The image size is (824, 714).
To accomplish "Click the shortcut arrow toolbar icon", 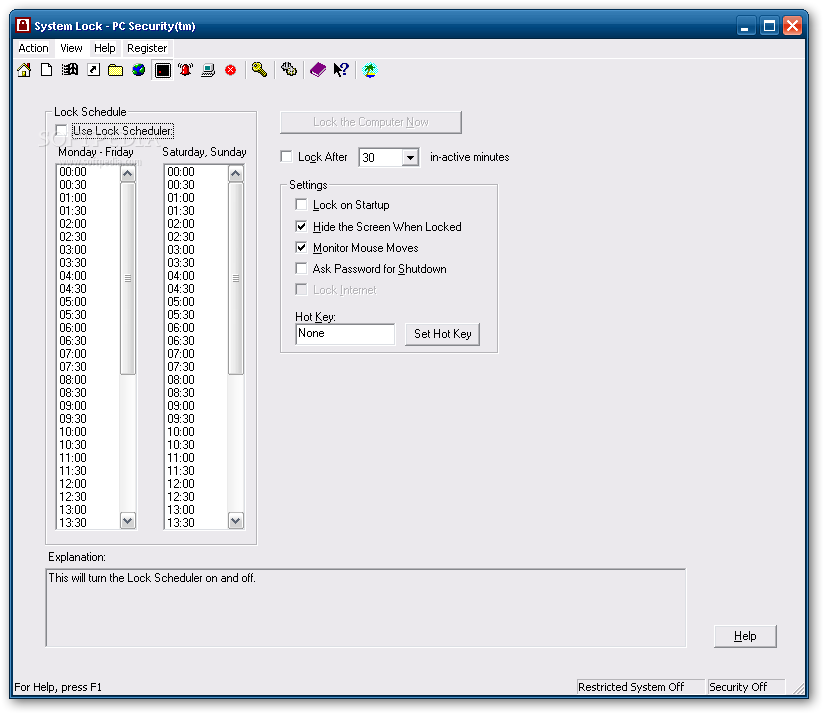I will click(94, 70).
